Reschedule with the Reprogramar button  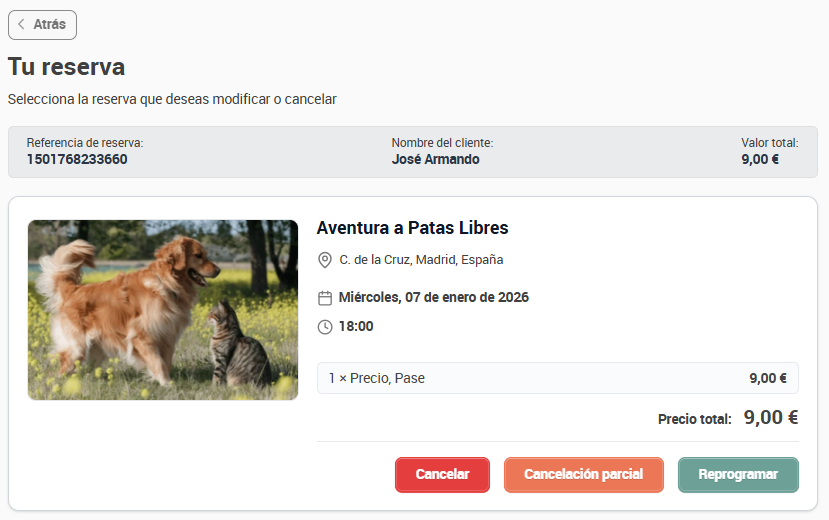tap(738, 475)
